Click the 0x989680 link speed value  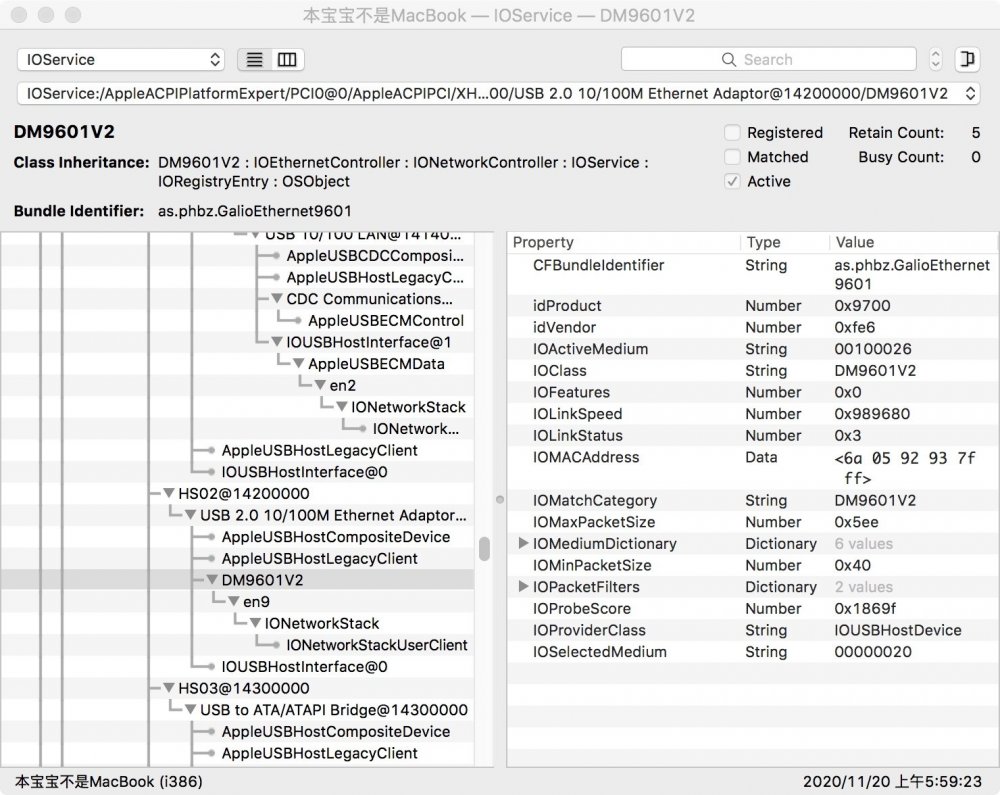click(872, 414)
